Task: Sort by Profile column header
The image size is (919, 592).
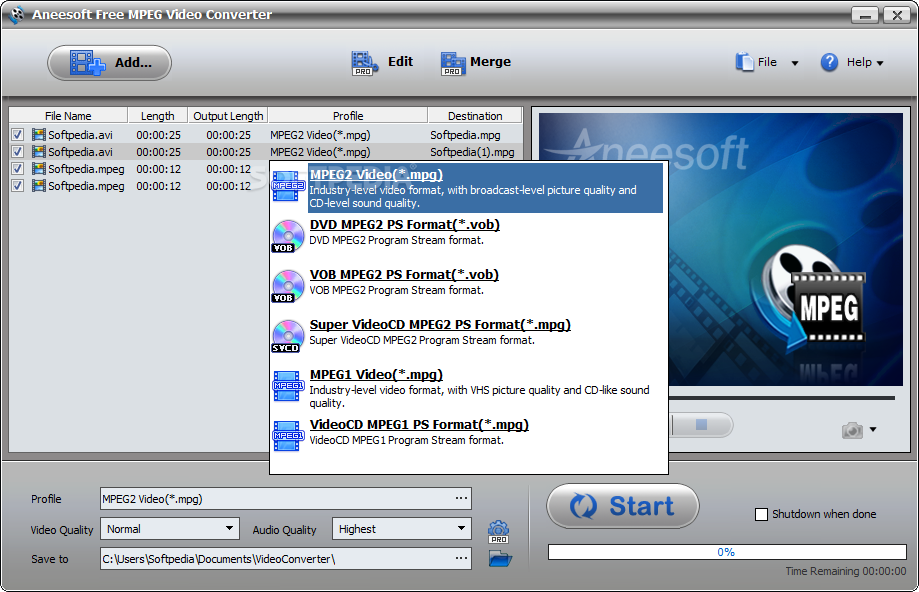Action: [348, 115]
